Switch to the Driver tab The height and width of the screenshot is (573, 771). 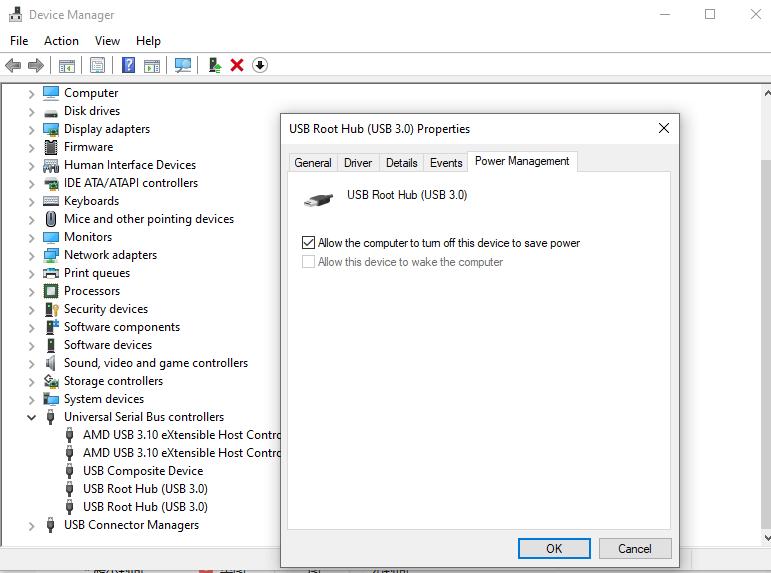pyautogui.click(x=358, y=163)
